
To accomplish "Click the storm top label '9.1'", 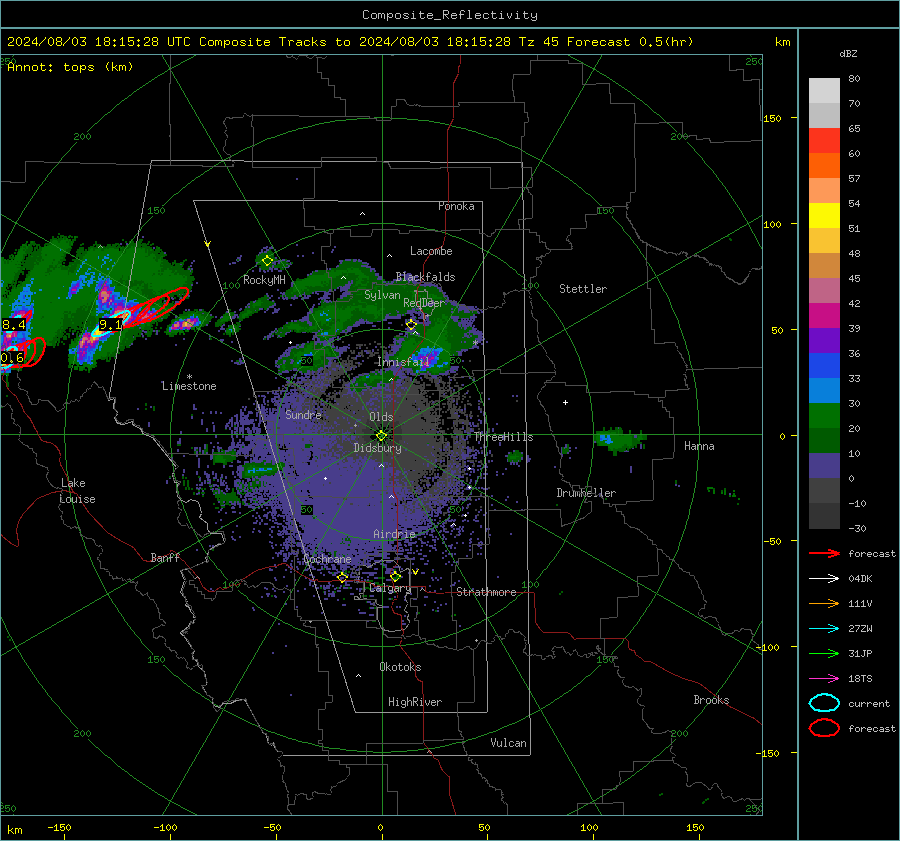I will coord(110,324).
